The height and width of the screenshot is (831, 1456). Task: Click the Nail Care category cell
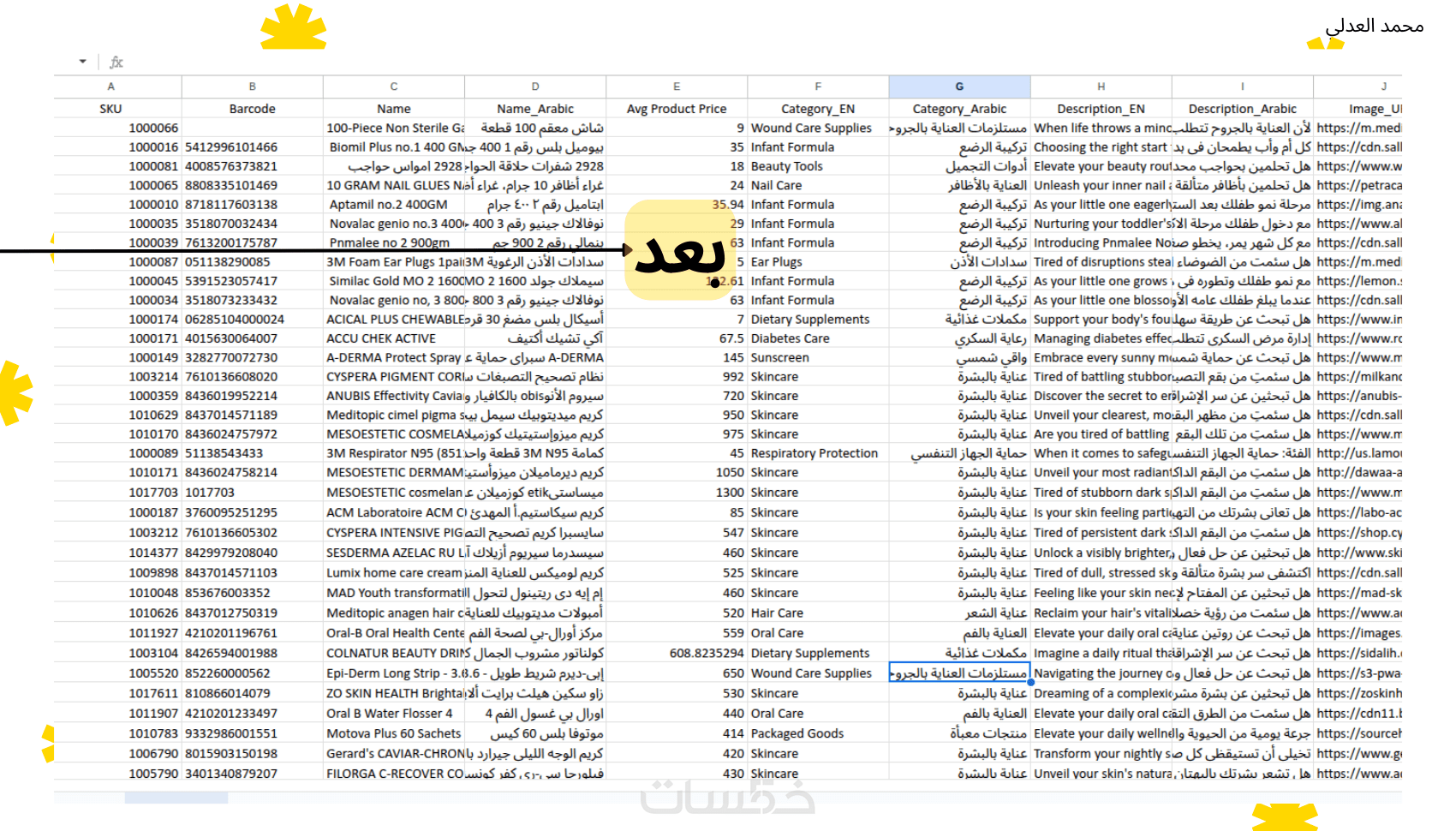click(x=818, y=185)
